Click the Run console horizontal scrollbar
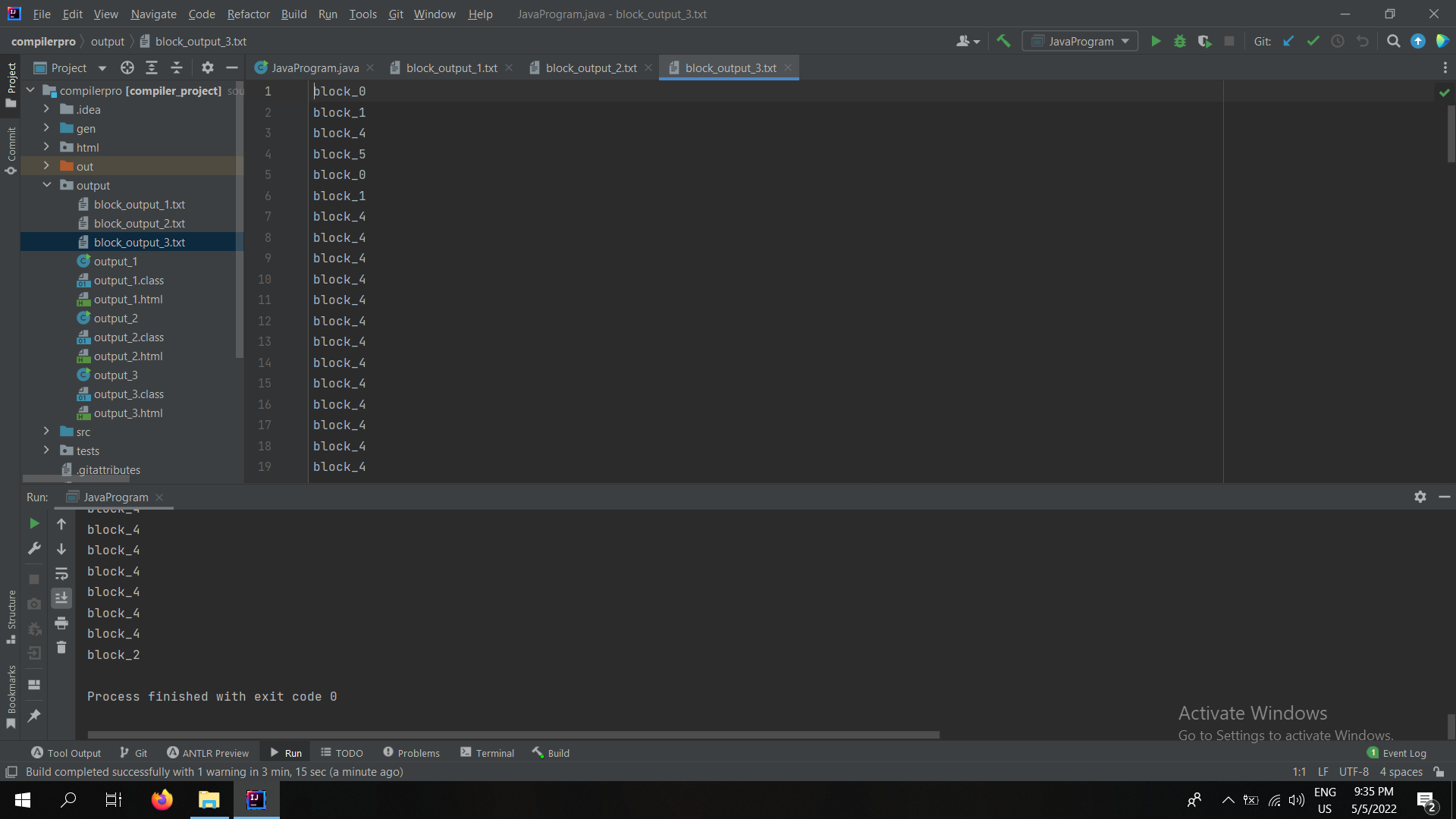 (x=513, y=735)
